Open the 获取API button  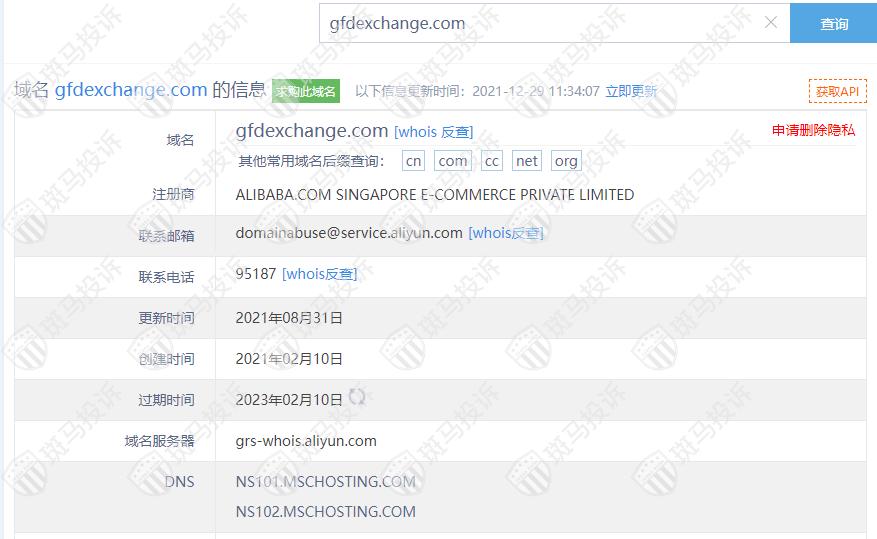[x=837, y=91]
